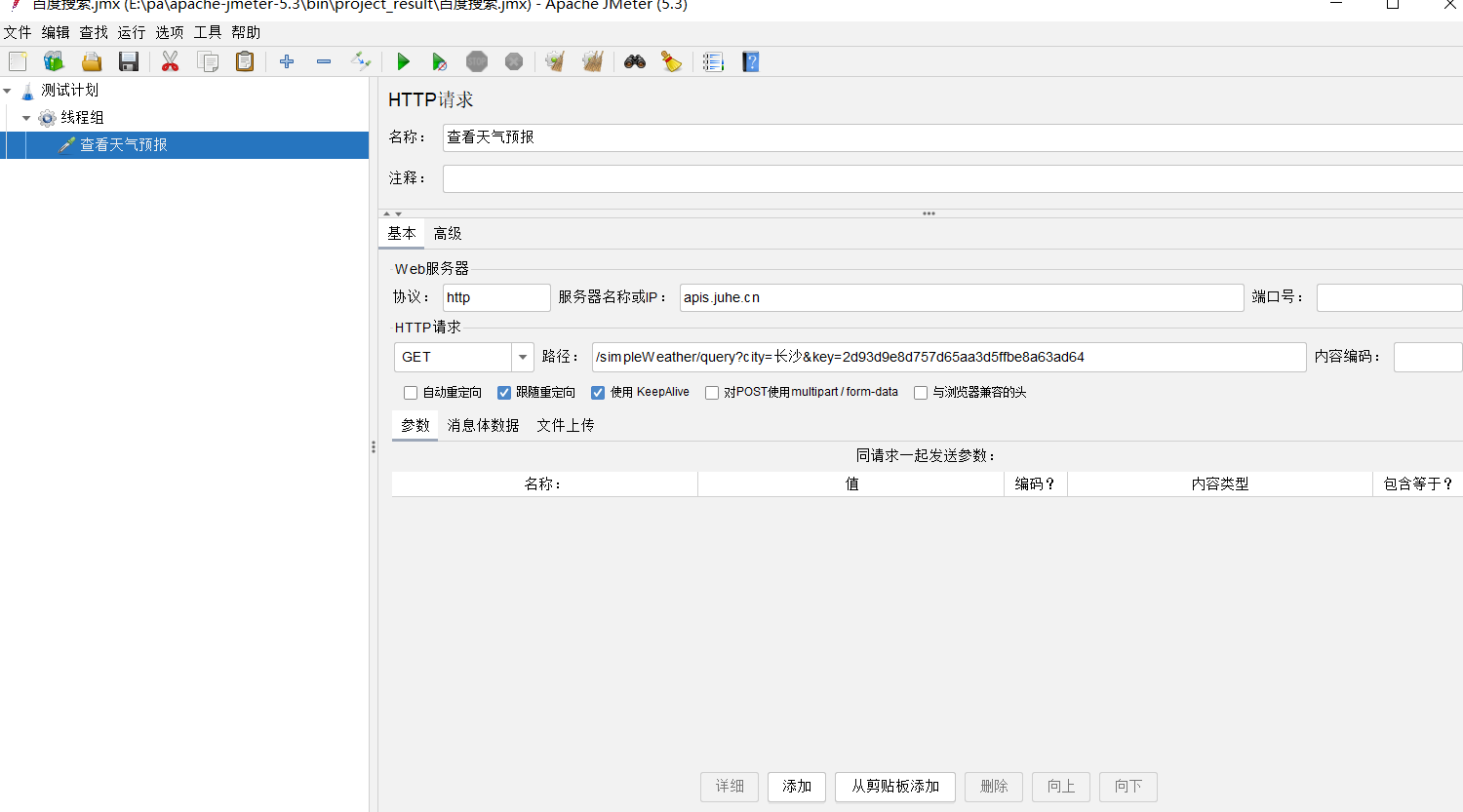The height and width of the screenshot is (812, 1463).
Task: Click the Save floppy disk icon
Action: click(129, 62)
